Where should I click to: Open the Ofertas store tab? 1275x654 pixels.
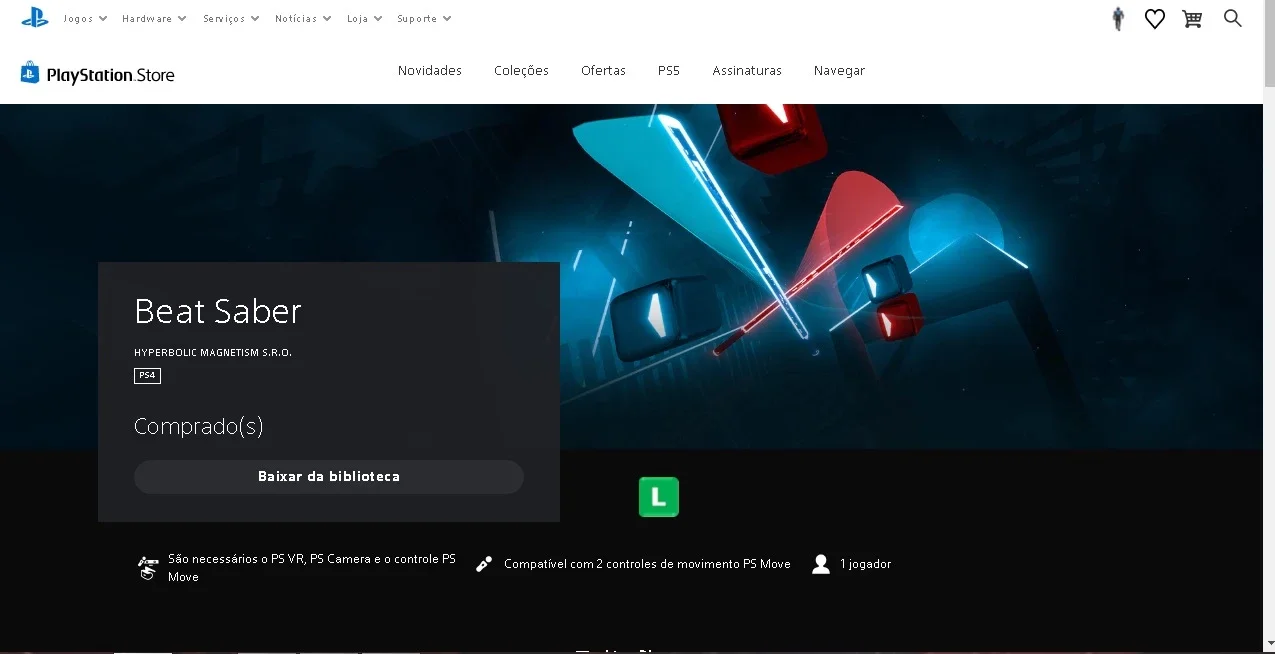coord(603,71)
